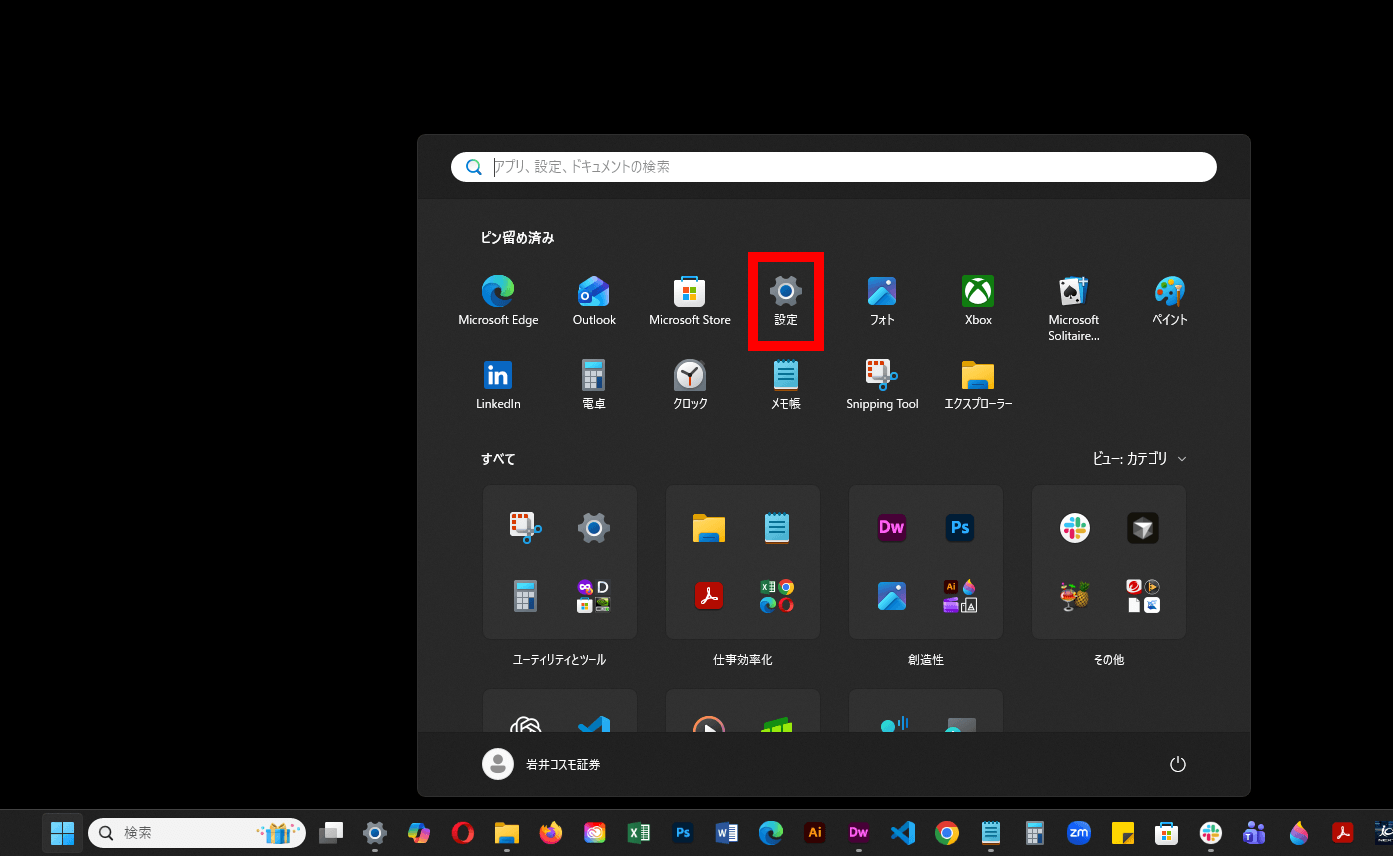The height and width of the screenshot is (856, 1393).
Task: Expand small app cluster in 仕事効率化
Action: tap(777, 596)
